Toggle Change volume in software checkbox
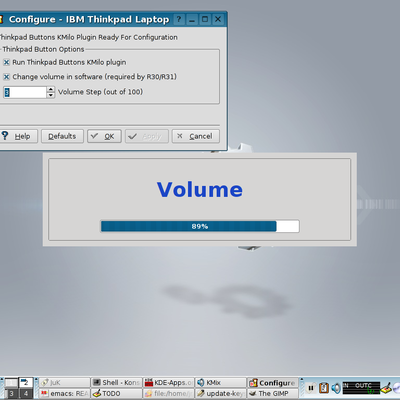The height and width of the screenshot is (400, 400). [6, 77]
